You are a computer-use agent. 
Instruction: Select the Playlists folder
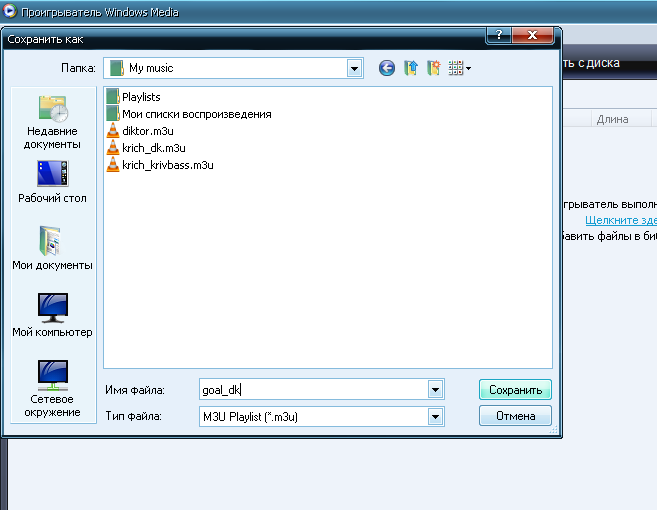tap(133, 97)
